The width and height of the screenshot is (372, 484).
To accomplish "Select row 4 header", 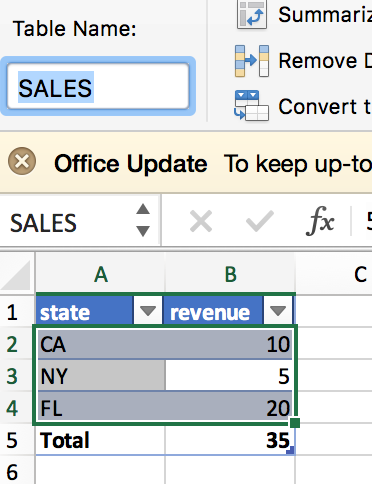I will [x=17, y=408].
